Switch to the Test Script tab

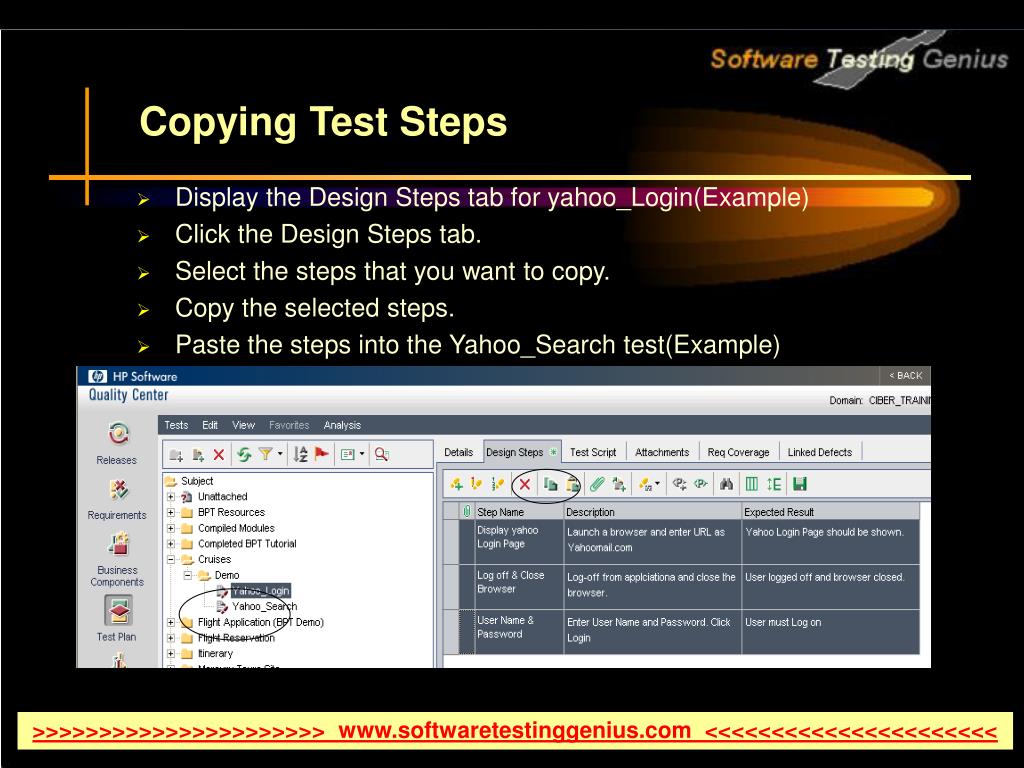pos(593,452)
